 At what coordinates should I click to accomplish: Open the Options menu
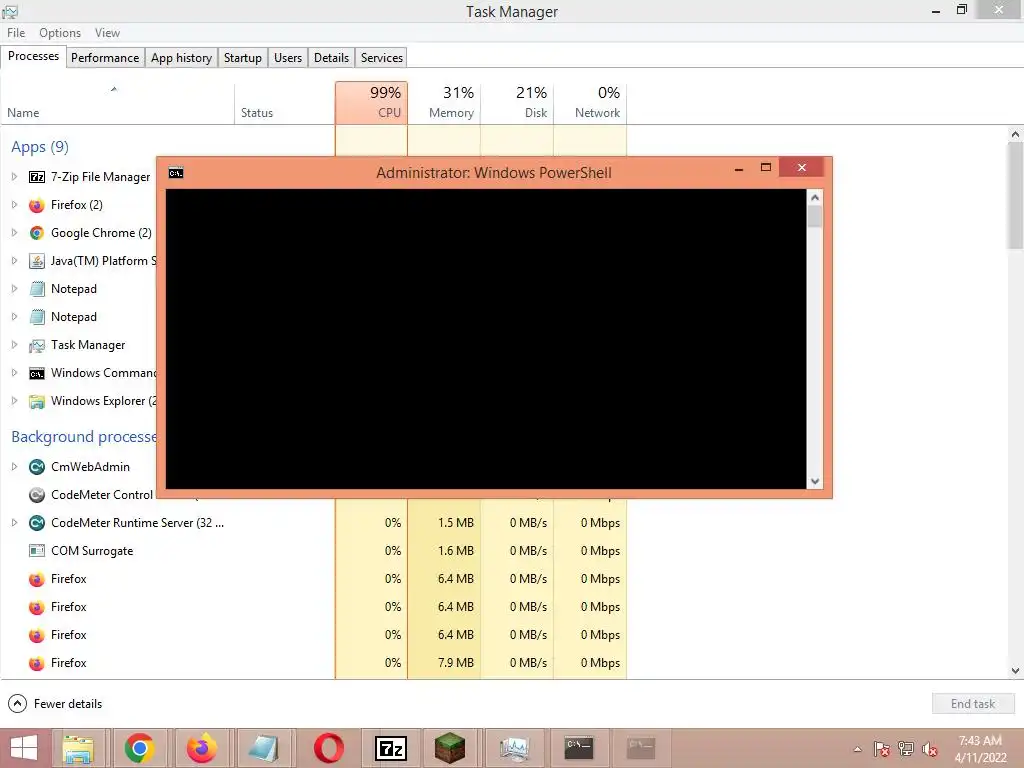[x=60, y=33]
